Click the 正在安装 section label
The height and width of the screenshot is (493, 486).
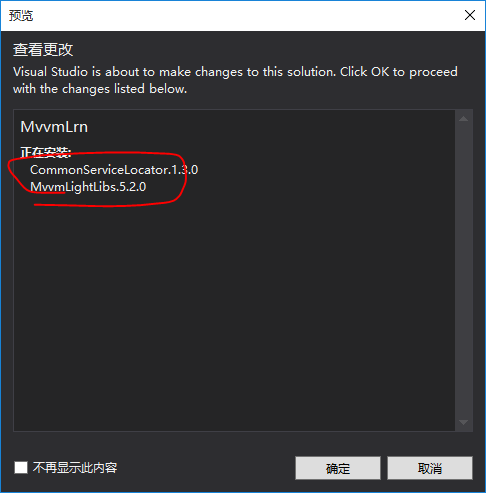pos(46,152)
